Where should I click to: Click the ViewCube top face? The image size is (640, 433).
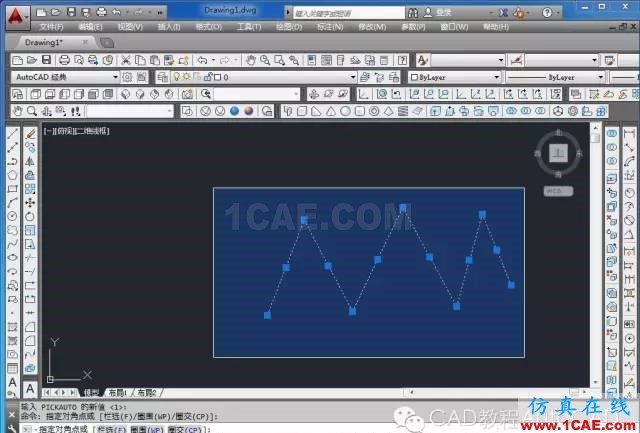[558, 153]
